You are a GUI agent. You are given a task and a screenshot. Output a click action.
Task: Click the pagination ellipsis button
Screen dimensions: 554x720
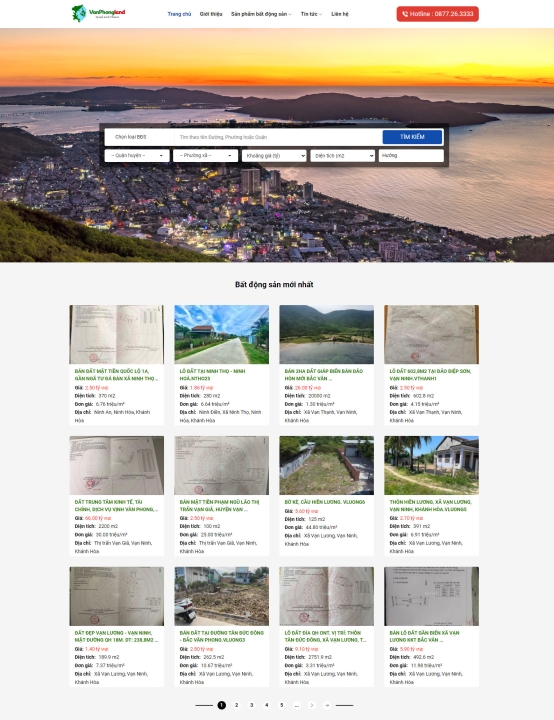(297, 705)
